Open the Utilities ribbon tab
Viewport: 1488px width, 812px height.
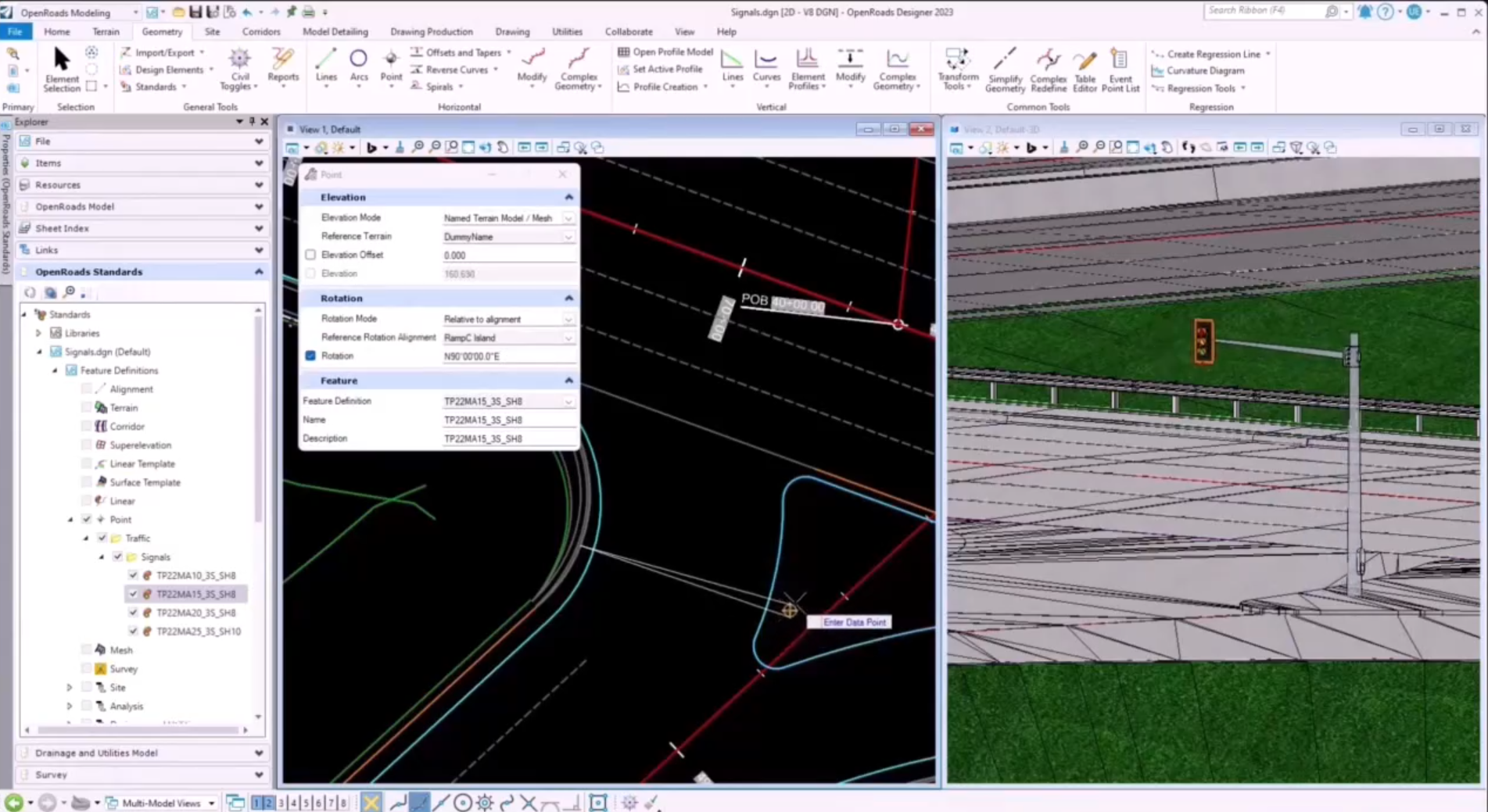tap(567, 31)
